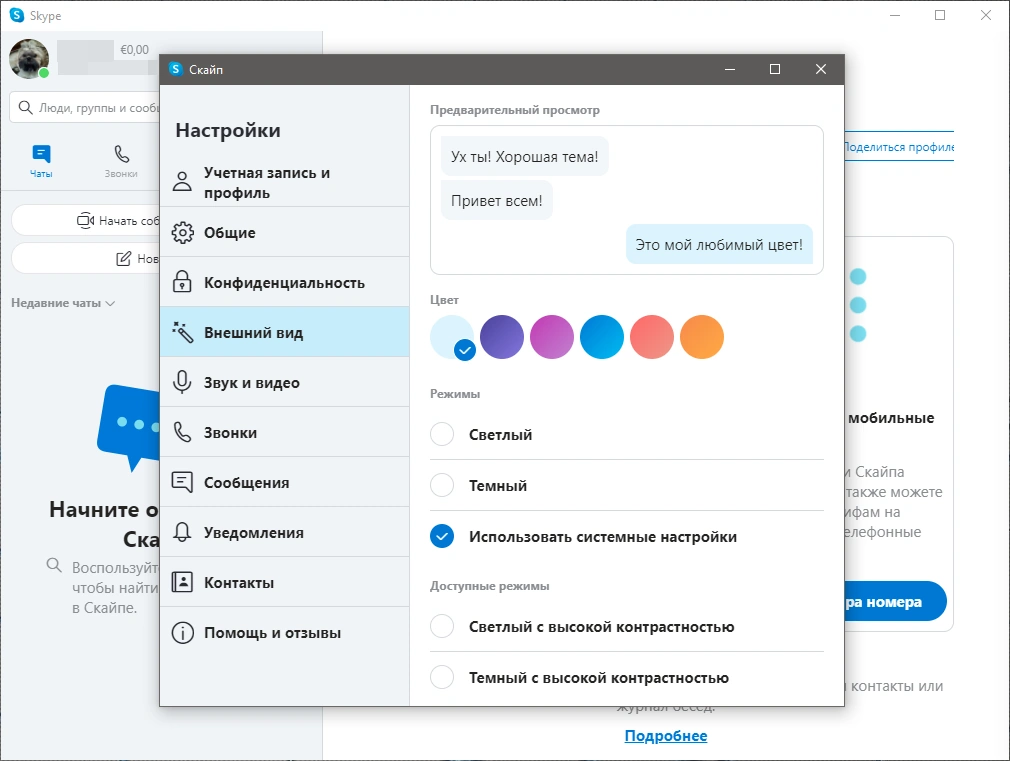Open Account and profile settings icon
The height and width of the screenshot is (761, 1010).
coord(182,182)
